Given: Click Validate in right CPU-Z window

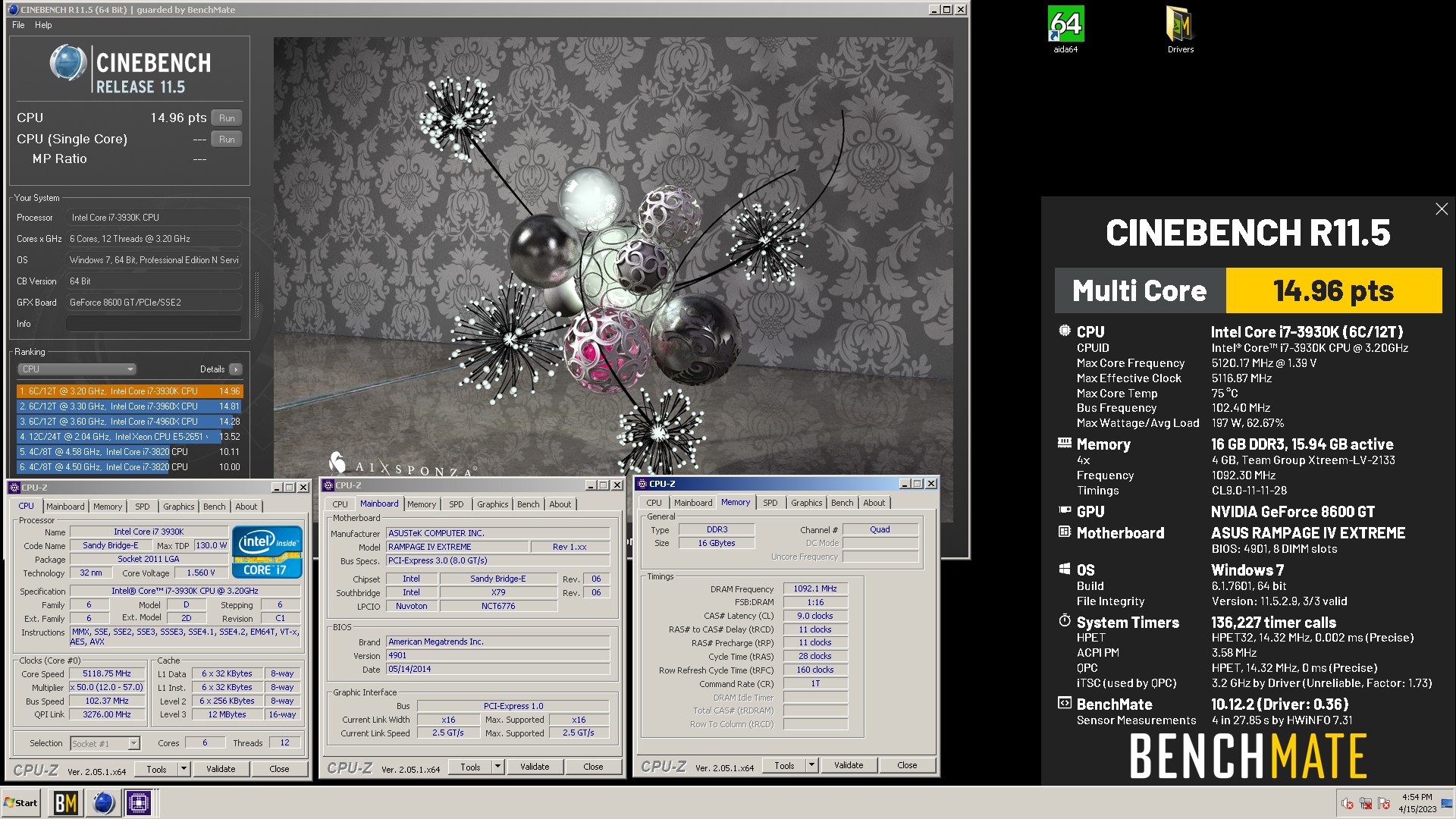Looking at the screenshot, I should pyautogui.click(x=849, y=765).
